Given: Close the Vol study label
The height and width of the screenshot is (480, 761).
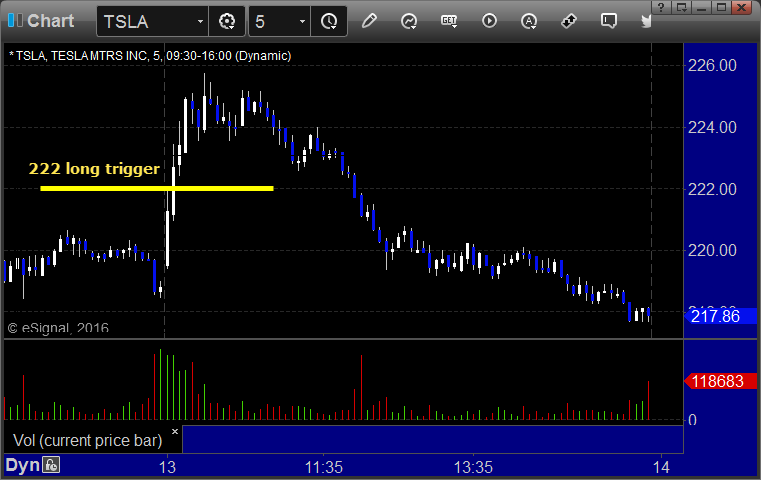Looking at the screenshot, I should [175, 431].
